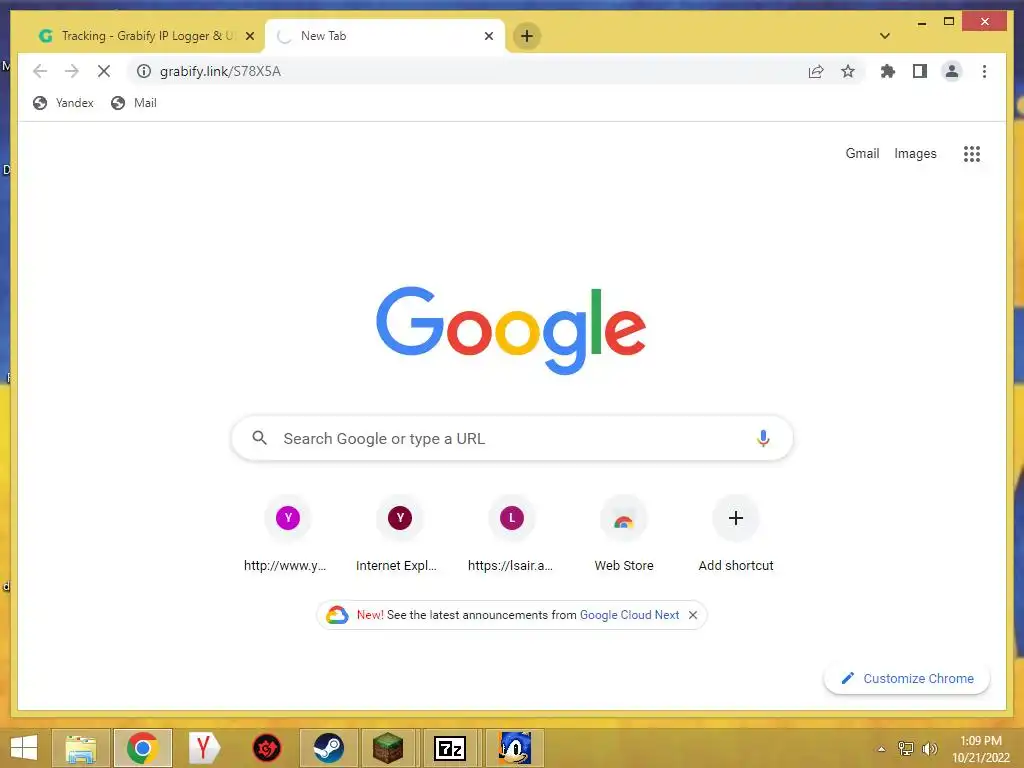Close the New Tab tab
Viewport: 1024px width, 768px height.
[x=488, y=36]
